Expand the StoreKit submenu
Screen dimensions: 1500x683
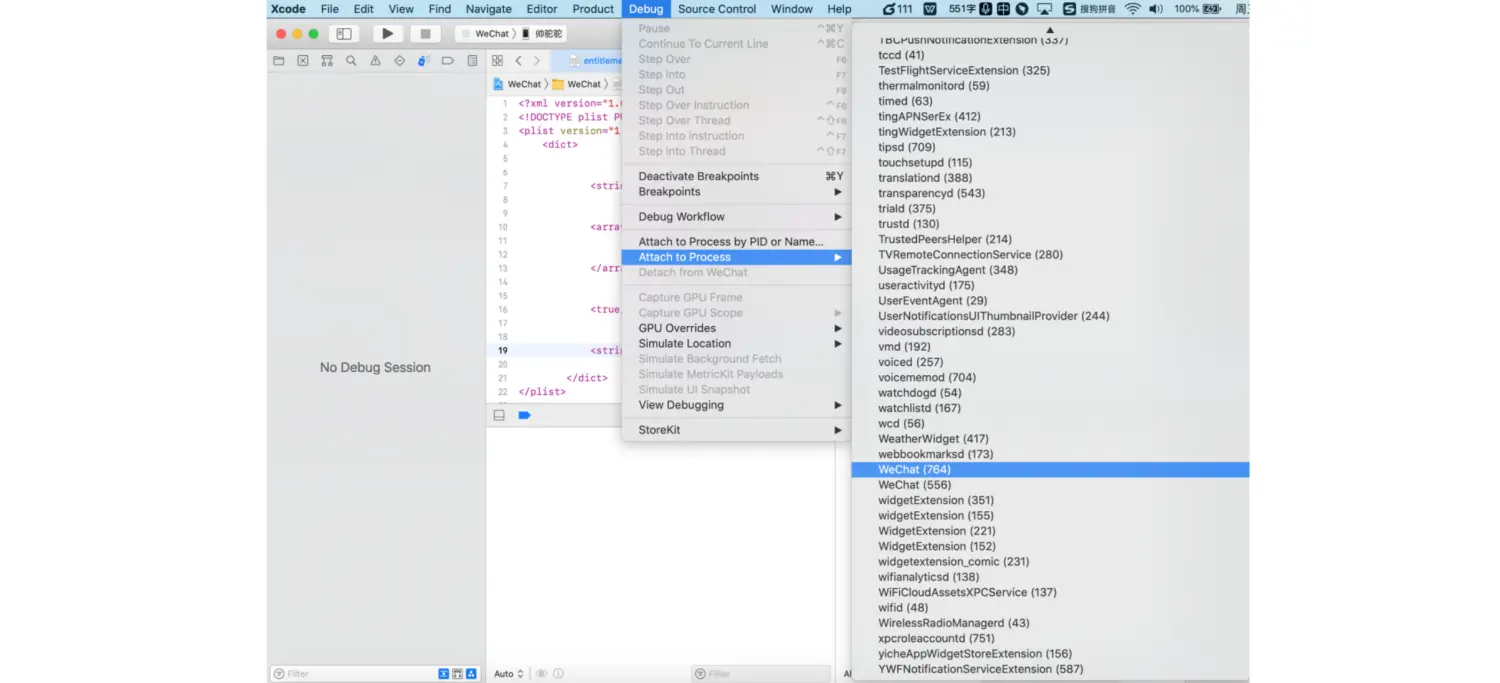[x=736, y=430]
